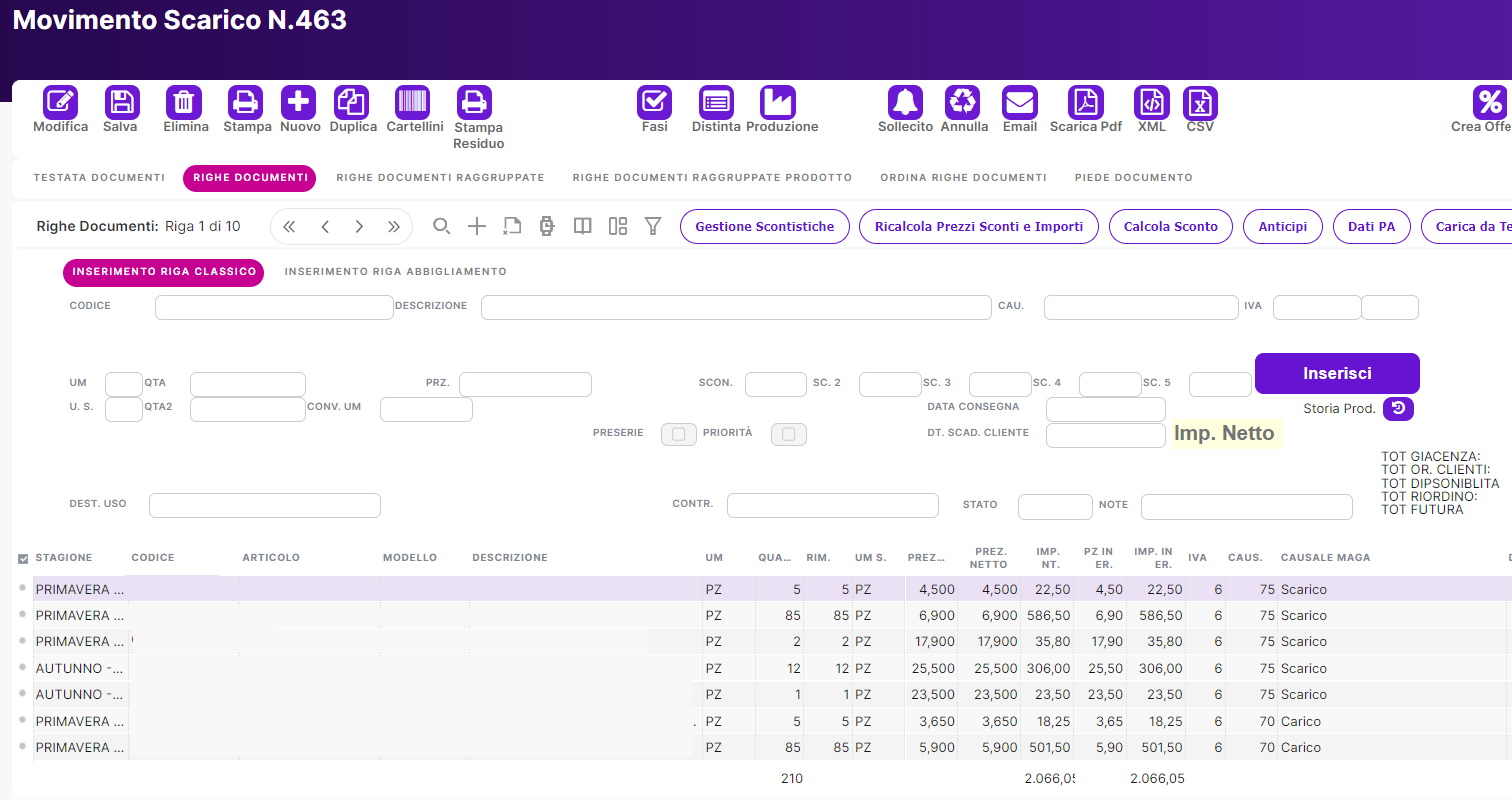Click the magnifier search icon in rows toolbar
Image resolution: width=1512 pixels, height=800 pixels.
click(441, 226)
